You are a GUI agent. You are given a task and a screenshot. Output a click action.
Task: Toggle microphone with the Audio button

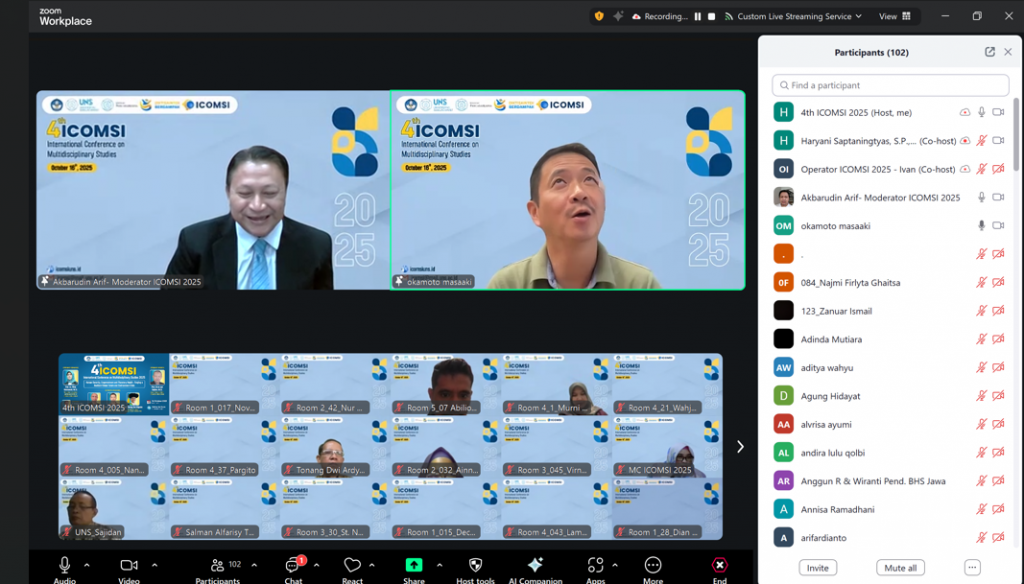click(x=65, y=566)
